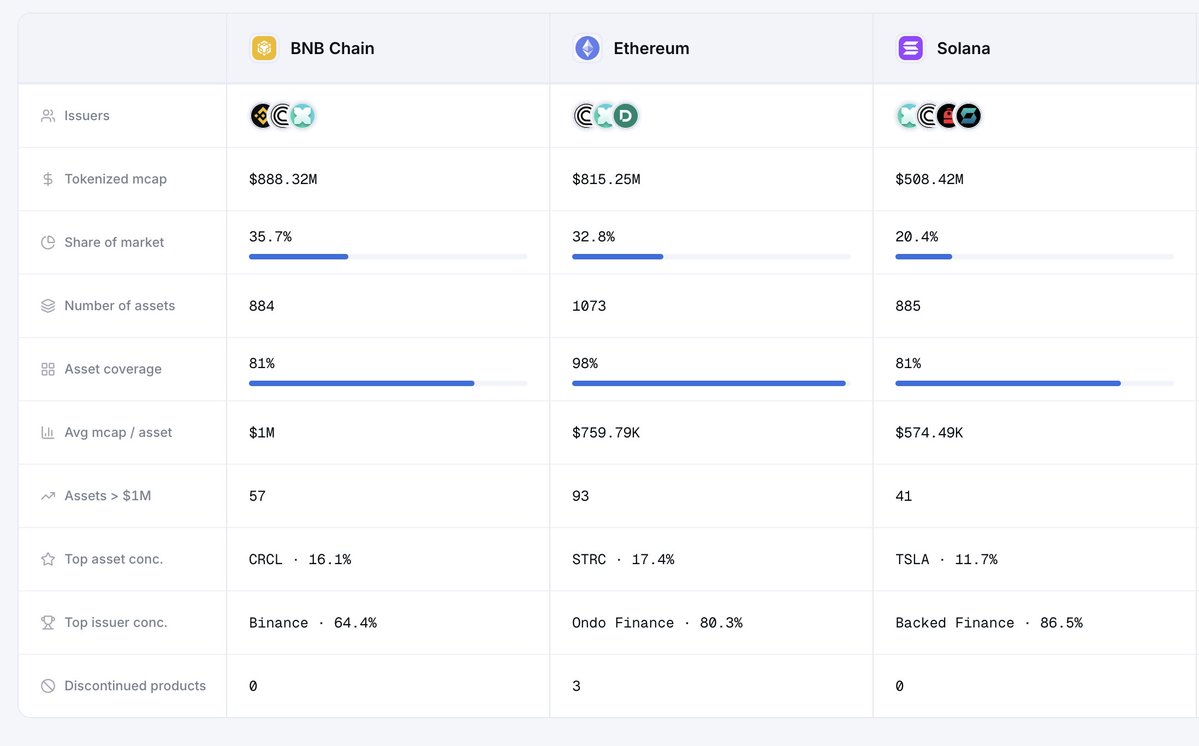This screenshot has height=746, width=1199.
Task: Click the teal X issuer icon under Ethereum
Action: click(606, 115)
